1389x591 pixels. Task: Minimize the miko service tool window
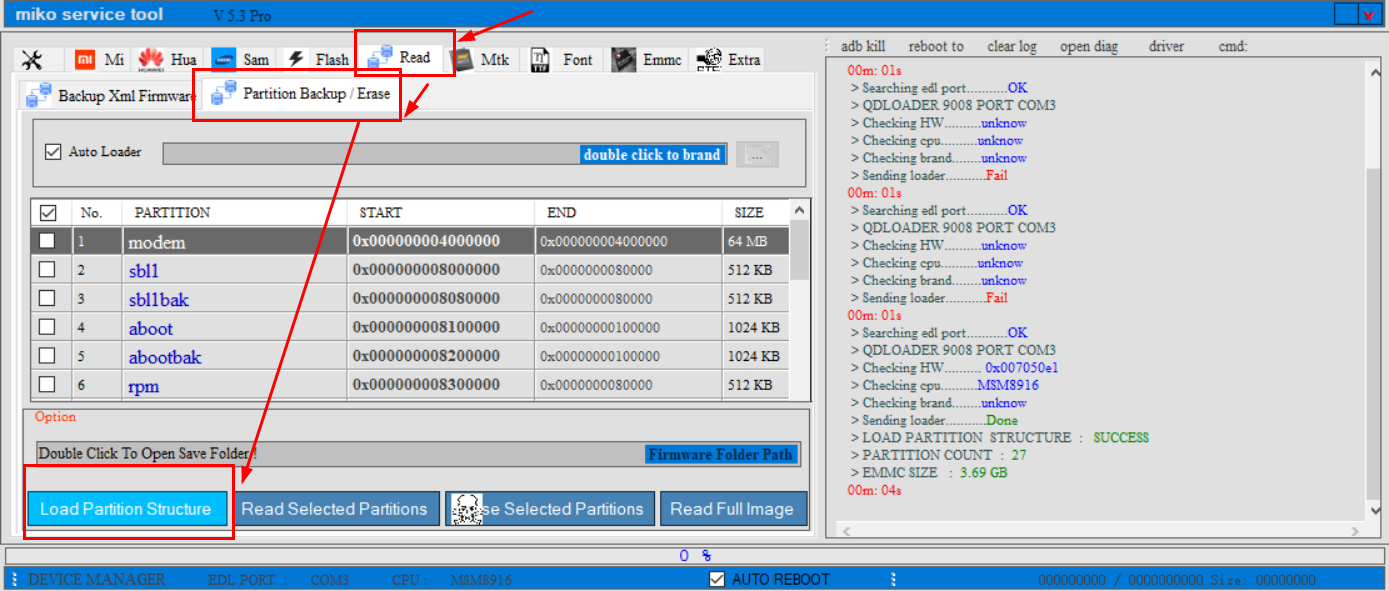click(1346, 14)
